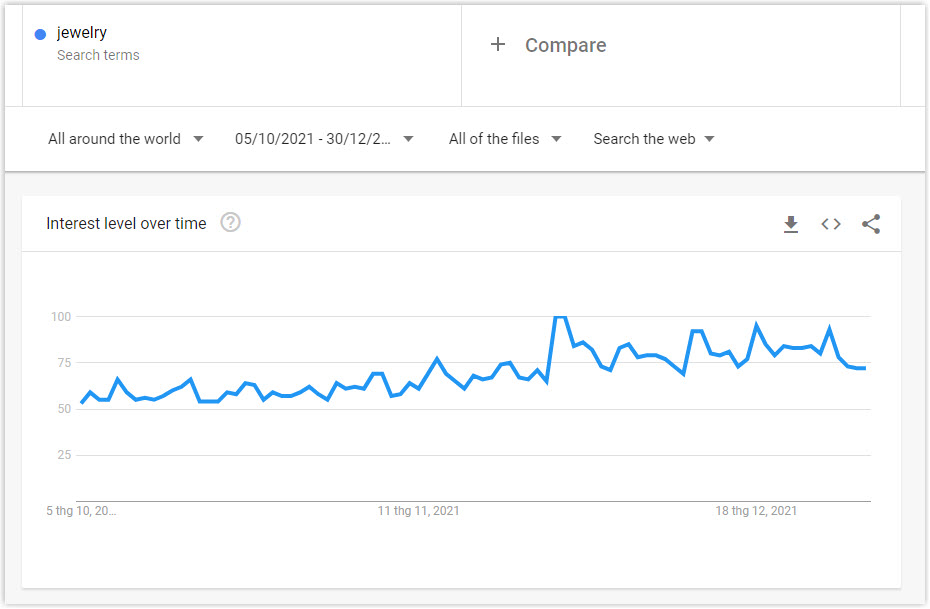930x609 pixels.
Task: Click the 5 thg 10 start date label
Action: point(81,511)
